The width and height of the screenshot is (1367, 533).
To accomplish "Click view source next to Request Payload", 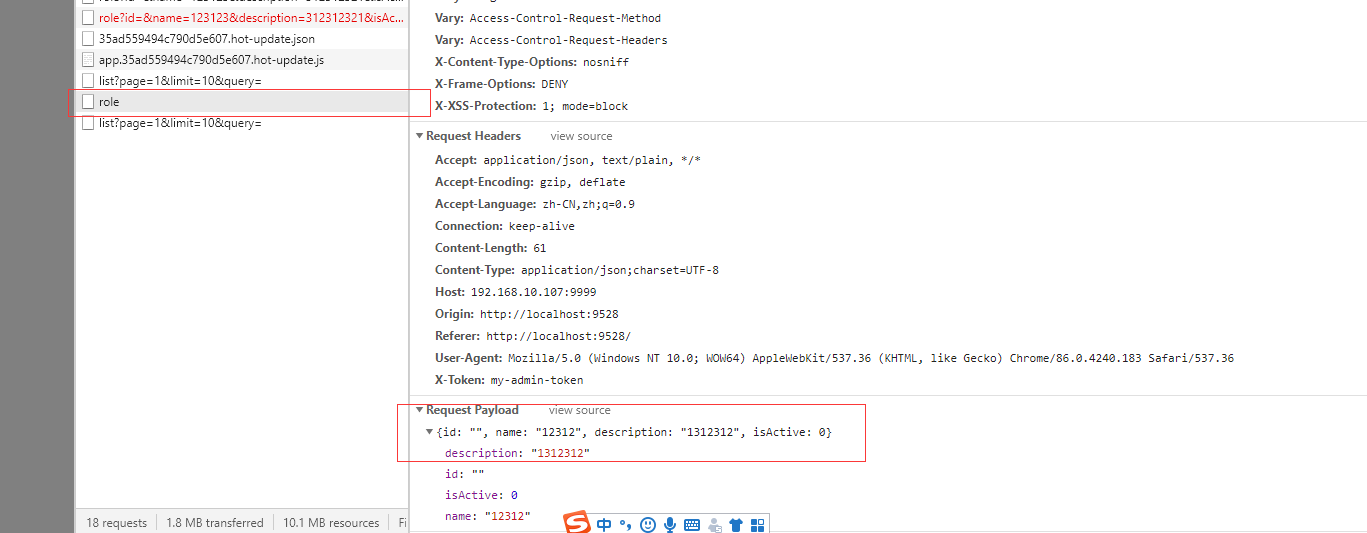I will (579, 410).
